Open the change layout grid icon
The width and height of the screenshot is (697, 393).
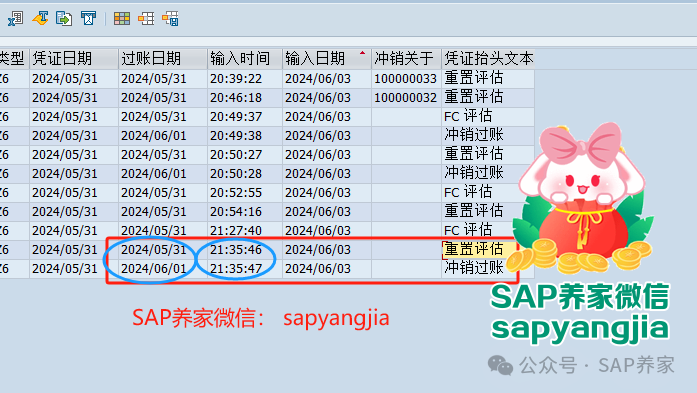pos(122,19)
